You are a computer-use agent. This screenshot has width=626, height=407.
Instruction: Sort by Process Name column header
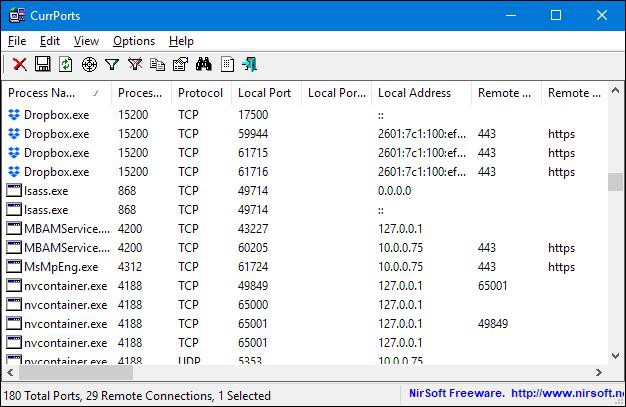coord(57,93)
